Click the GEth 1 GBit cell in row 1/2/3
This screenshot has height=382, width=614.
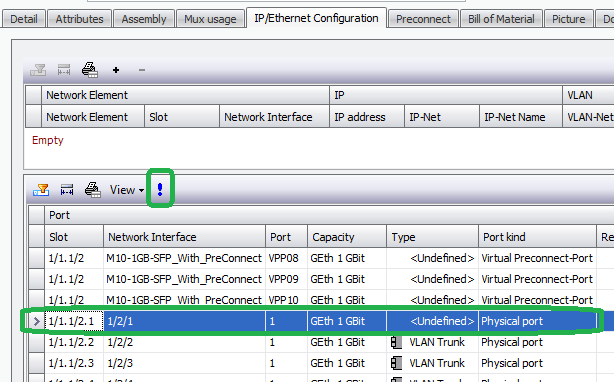click(x=347, y=363)
